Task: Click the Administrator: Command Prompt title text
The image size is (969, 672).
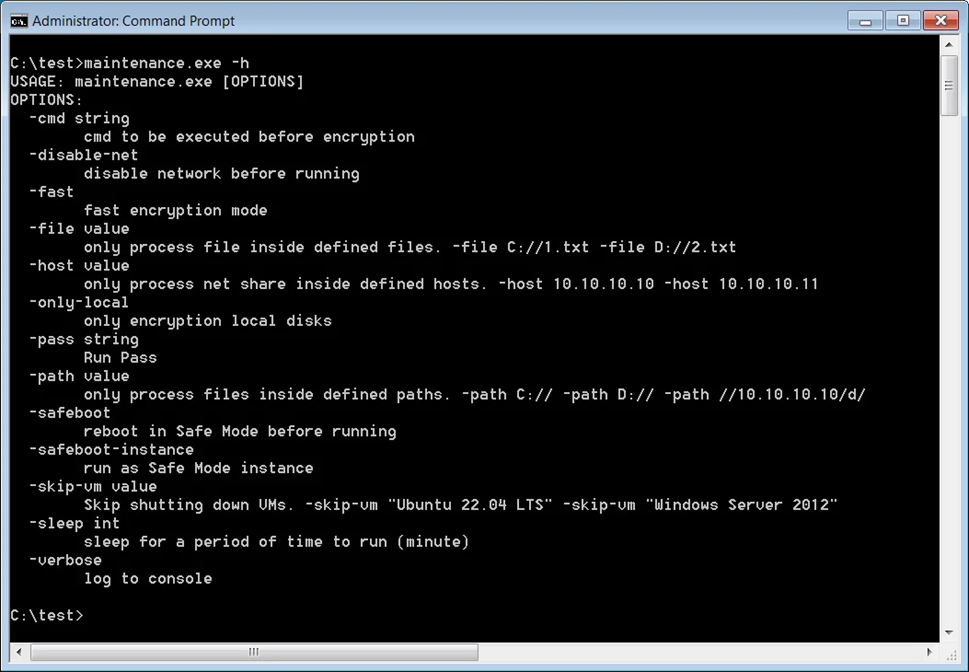Action: [x=133, y=21]
